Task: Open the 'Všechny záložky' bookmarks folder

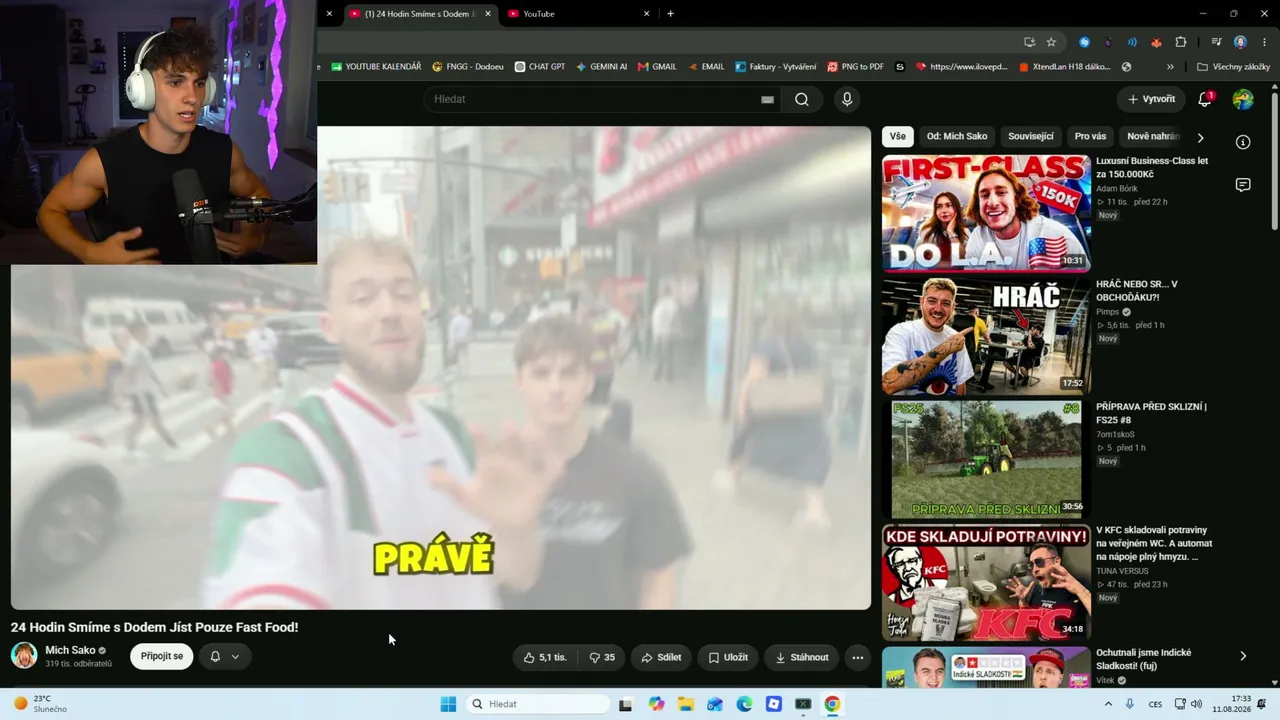Action: (1234, 67)
